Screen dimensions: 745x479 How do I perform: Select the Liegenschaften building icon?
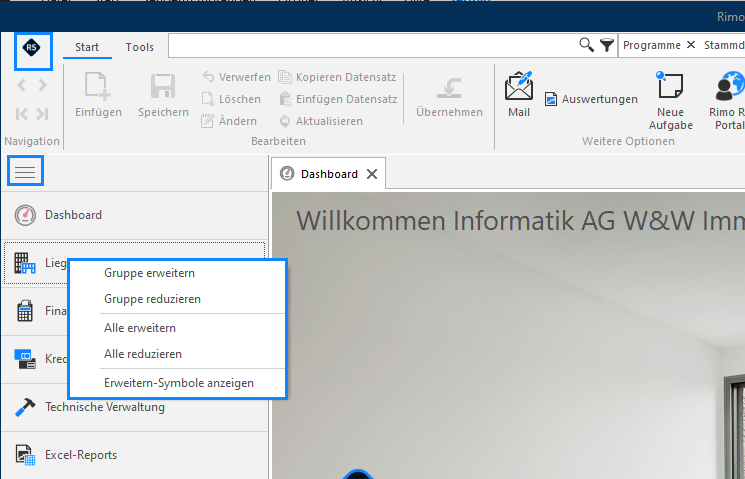pyautogui.click(x=25, y=263)
